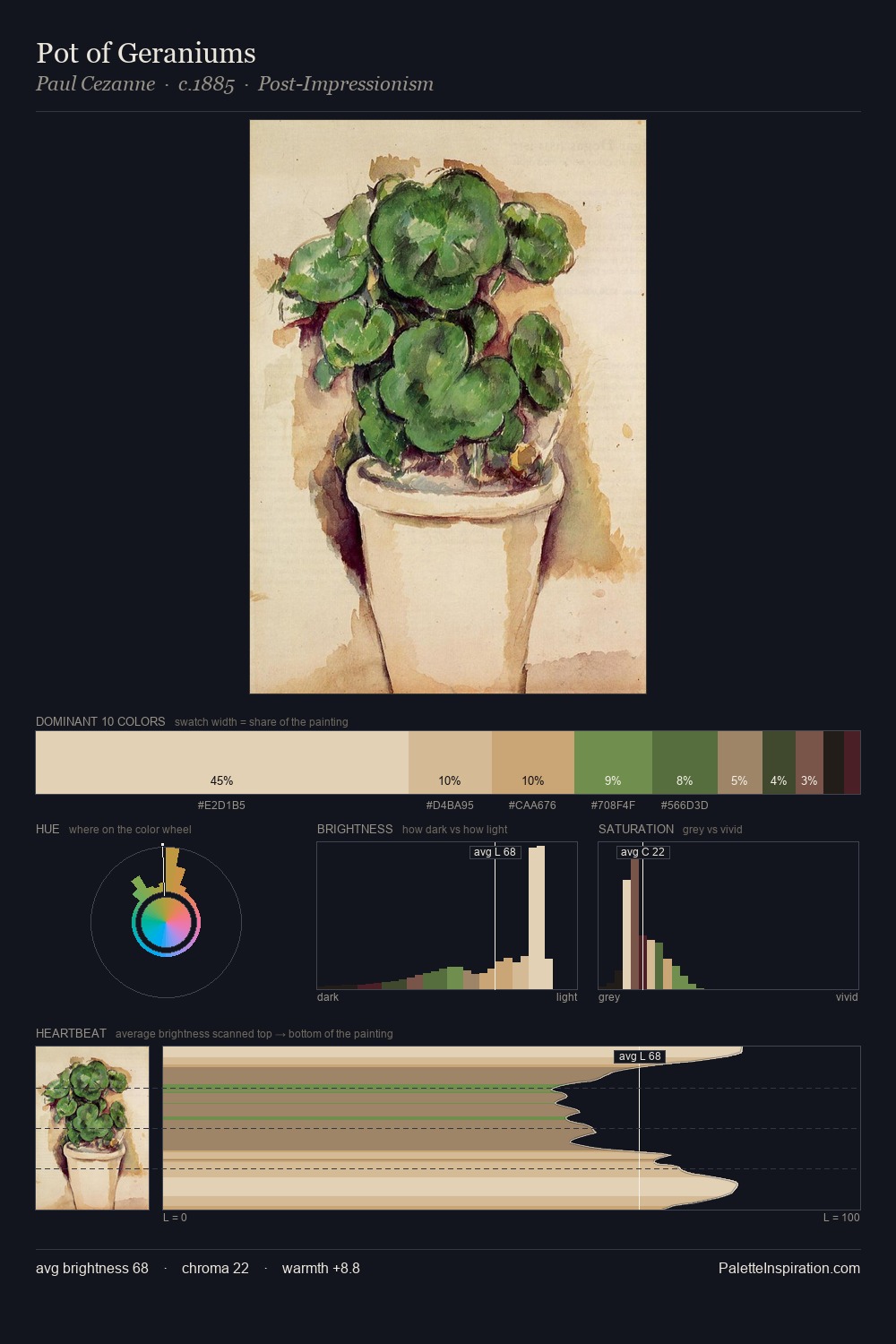Click the avg brightness 68 footer stat
Screen dimensions: 896x1344
92,1268
